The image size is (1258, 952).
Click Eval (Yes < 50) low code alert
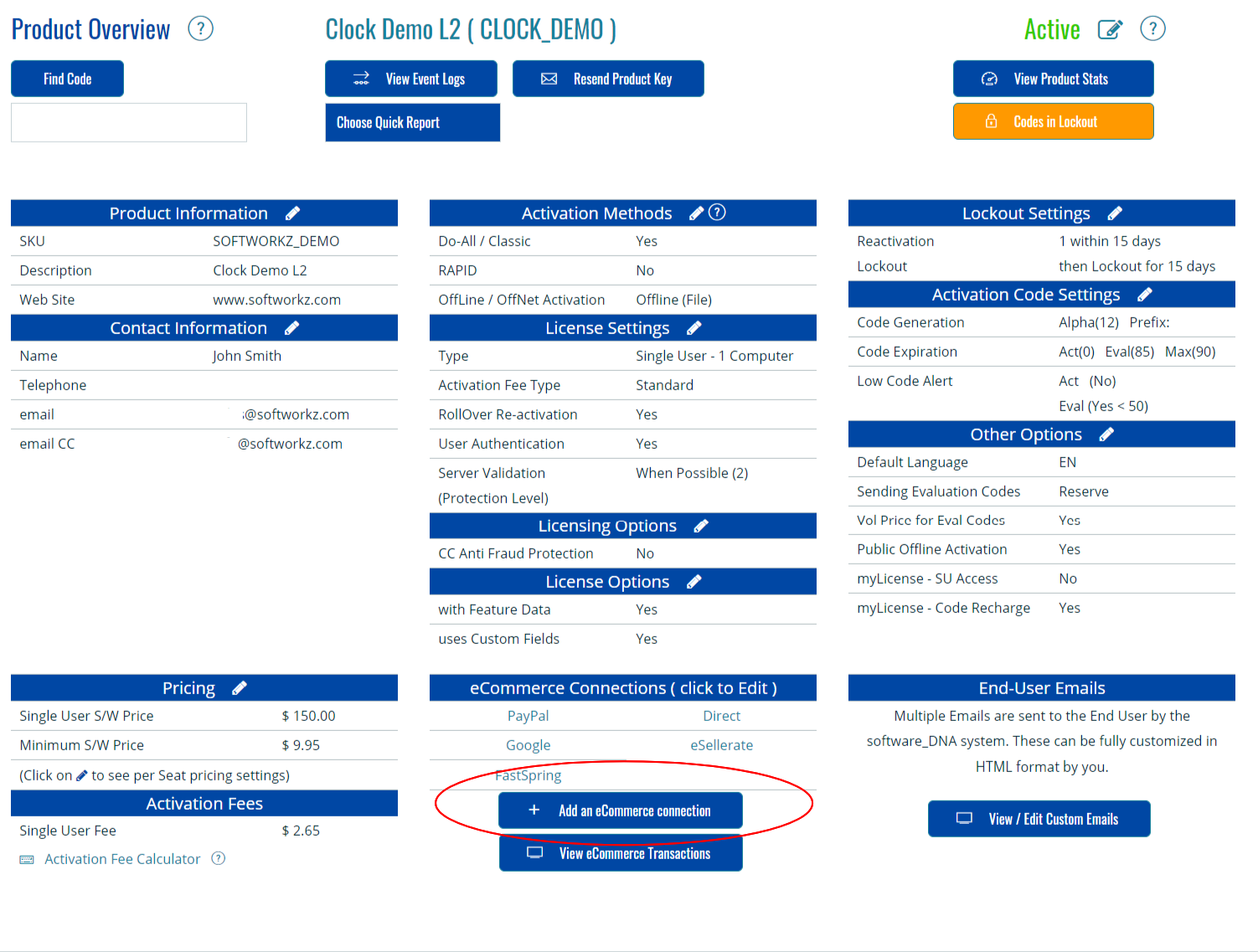click(1103, 406)
